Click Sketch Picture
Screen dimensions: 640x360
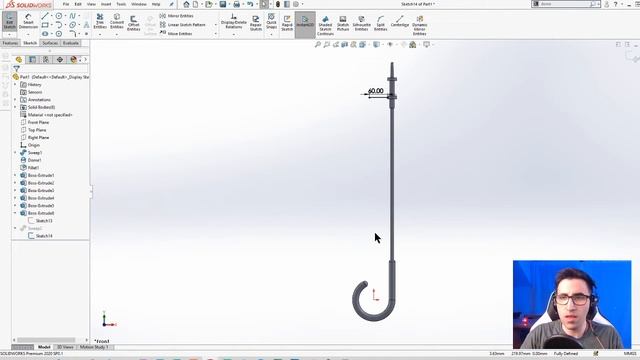click(x=343, y=24)
